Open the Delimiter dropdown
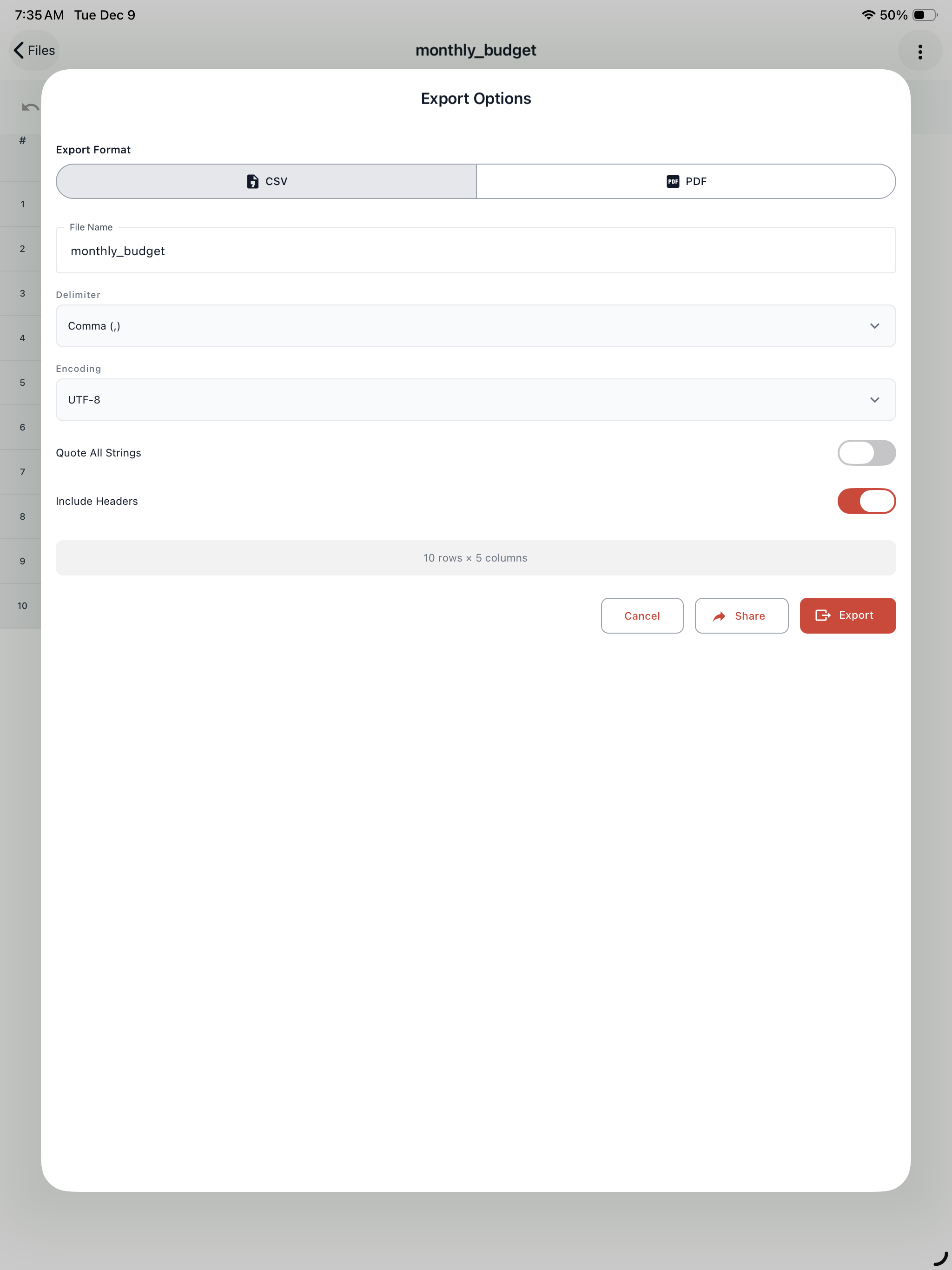The width and height of the screenshot is (952, 1270). pos(476,326)
